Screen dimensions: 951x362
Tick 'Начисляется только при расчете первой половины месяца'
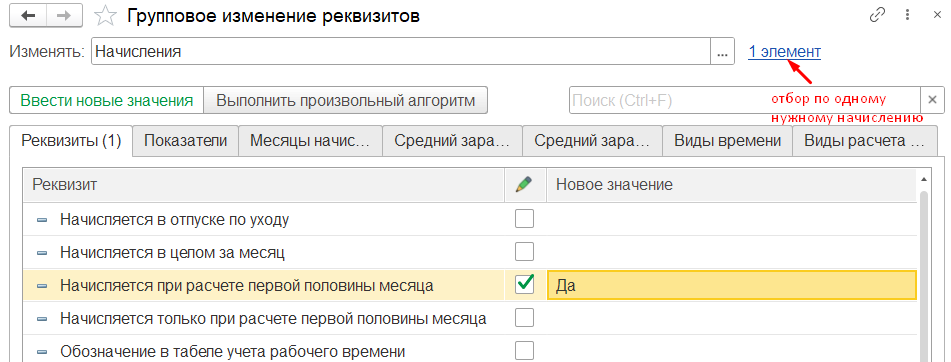pyautogui.click(x=524, y=317)
